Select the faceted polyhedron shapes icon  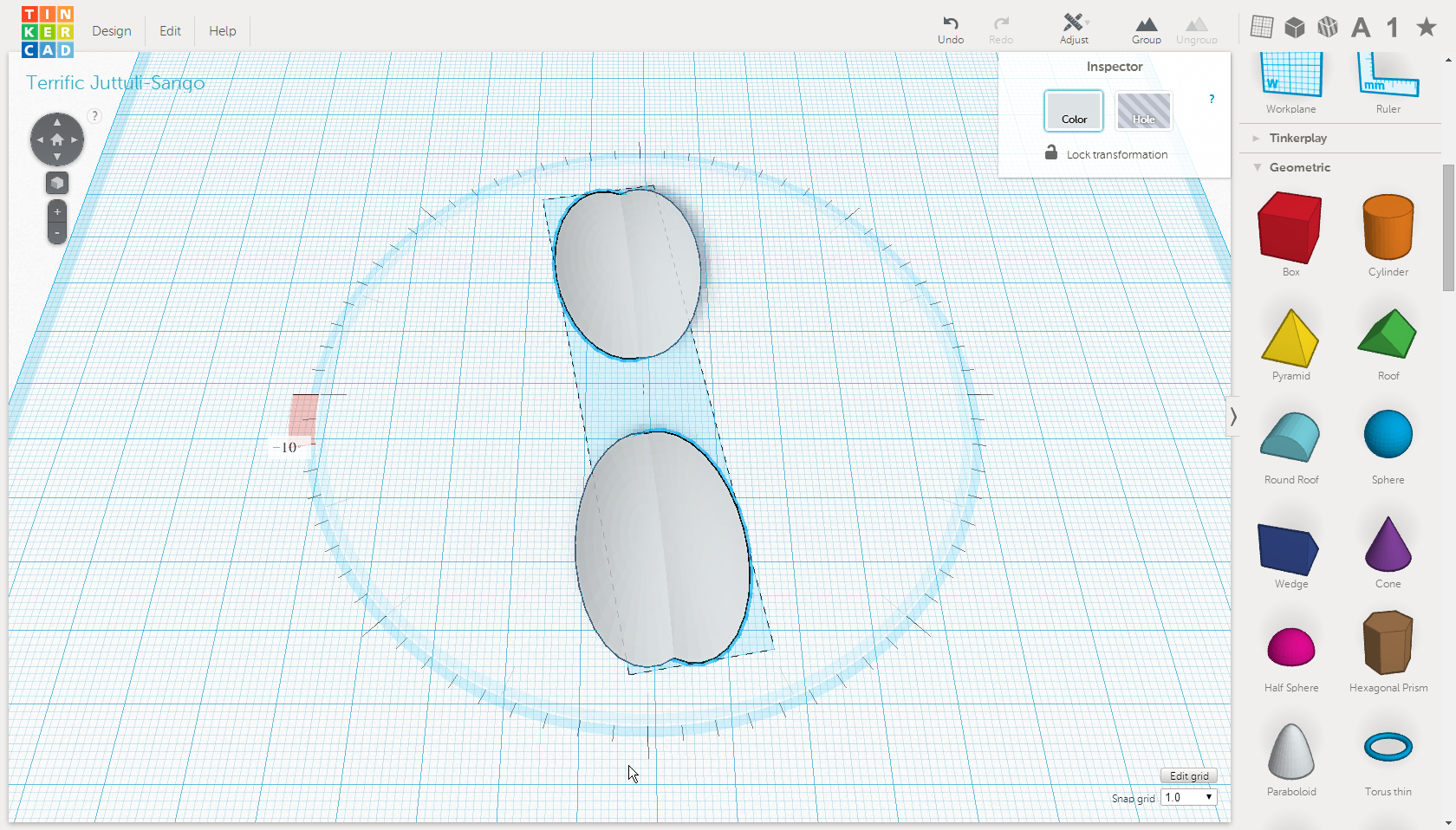[x=1328, y=27]
